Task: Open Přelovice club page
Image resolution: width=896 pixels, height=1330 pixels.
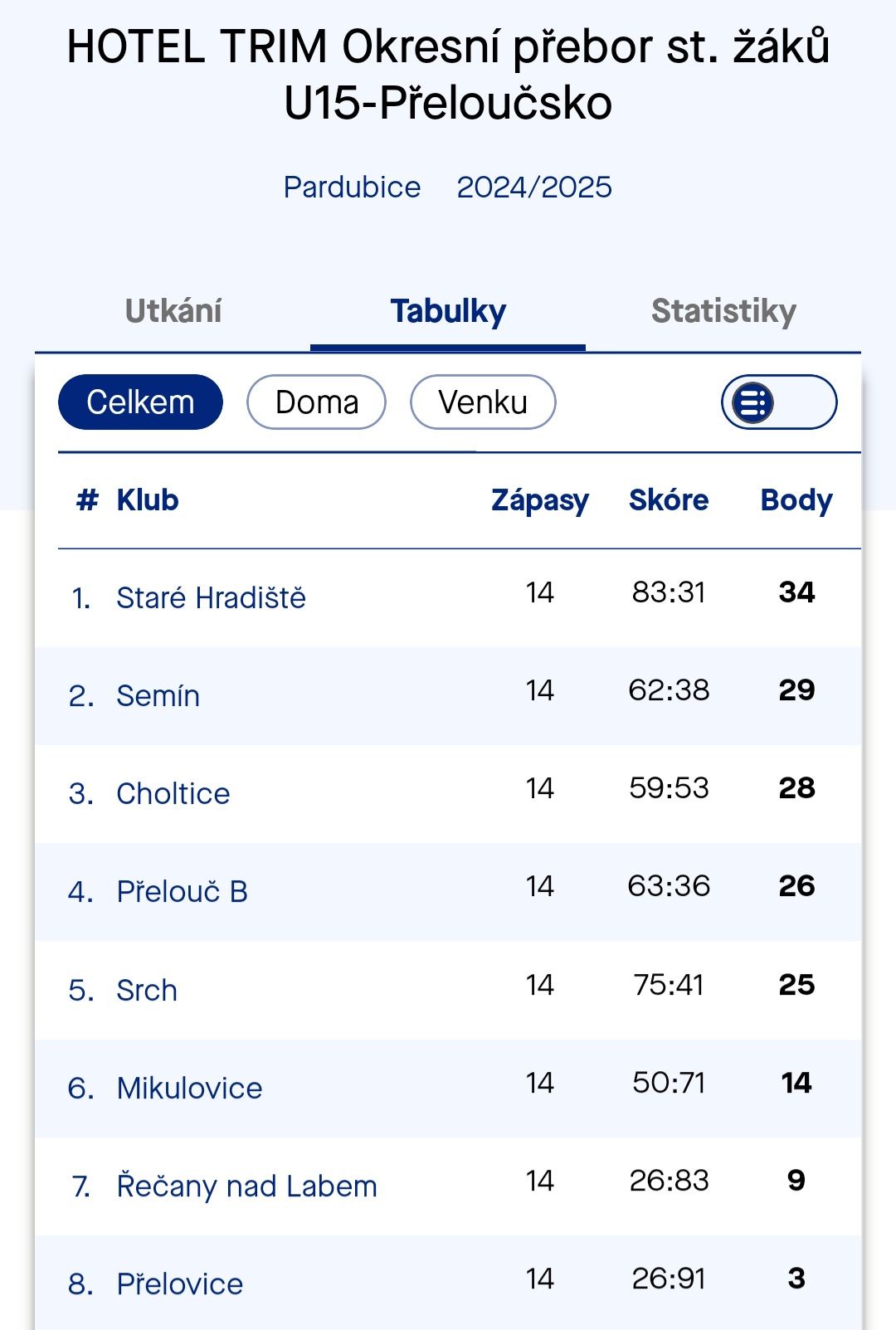Action: coord(179,1284)
